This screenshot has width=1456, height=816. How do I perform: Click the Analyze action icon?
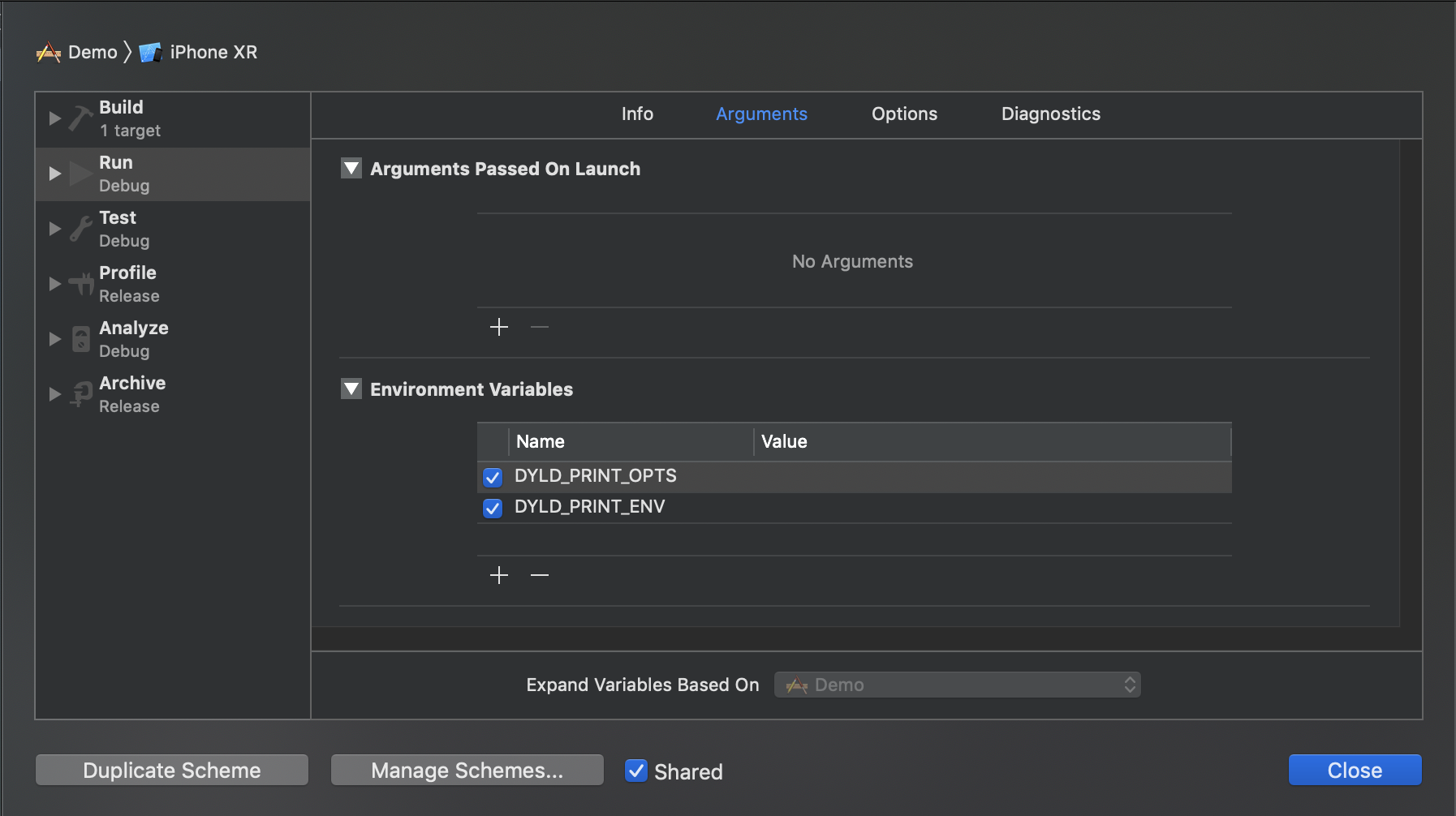(x=80, y=339)
